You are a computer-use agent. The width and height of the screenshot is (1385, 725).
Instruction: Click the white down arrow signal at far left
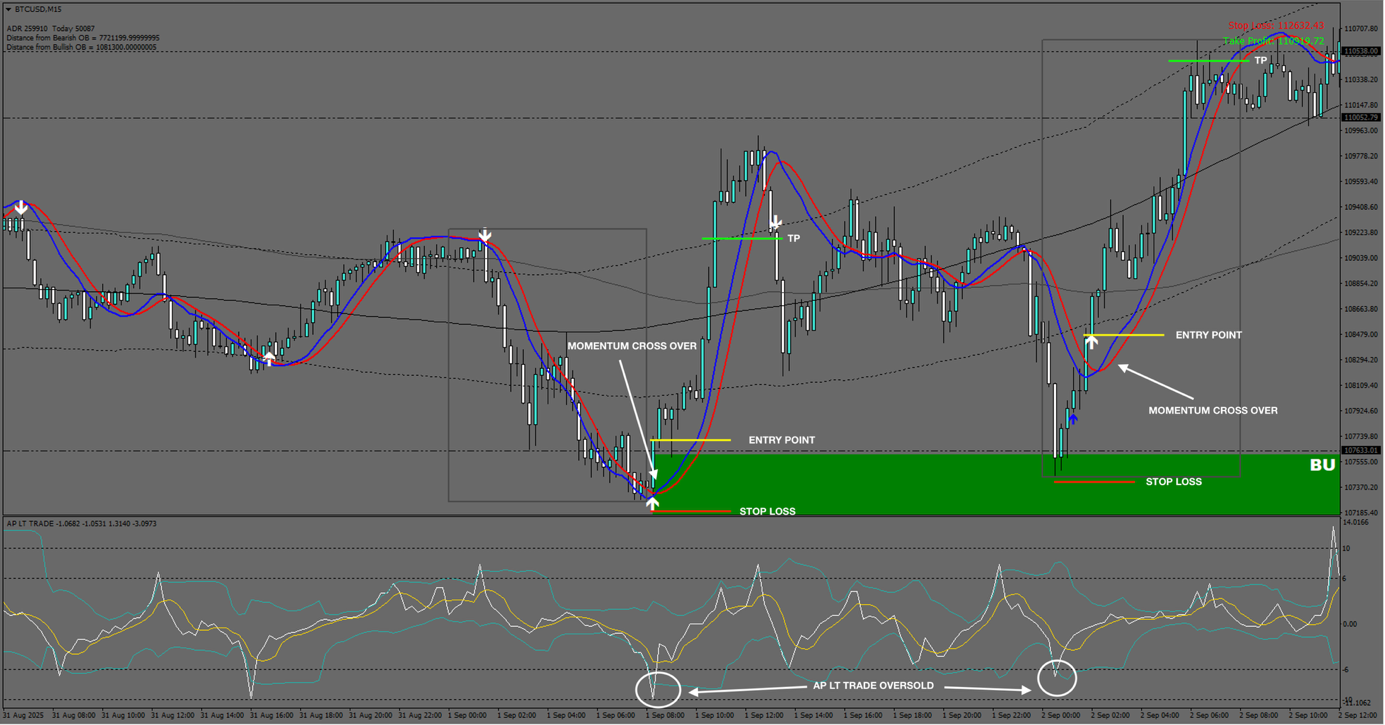pyautogui.click(x=21, y=207)
